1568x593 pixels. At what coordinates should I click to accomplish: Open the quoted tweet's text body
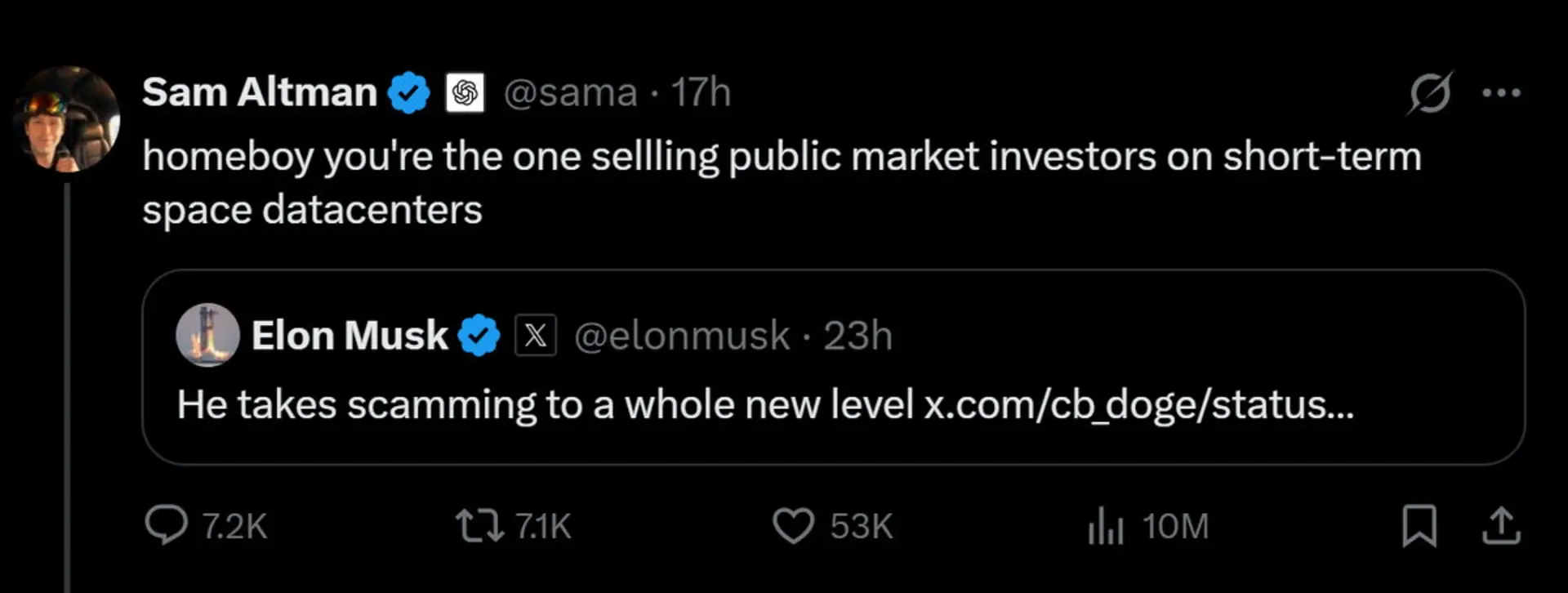tap(765, 404)
